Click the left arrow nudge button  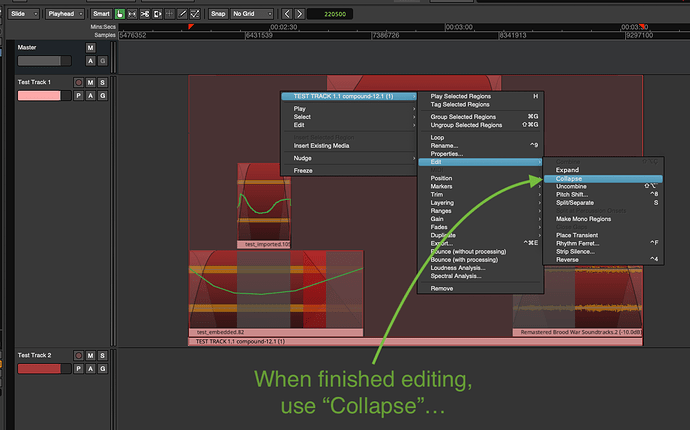pos(286,14)
